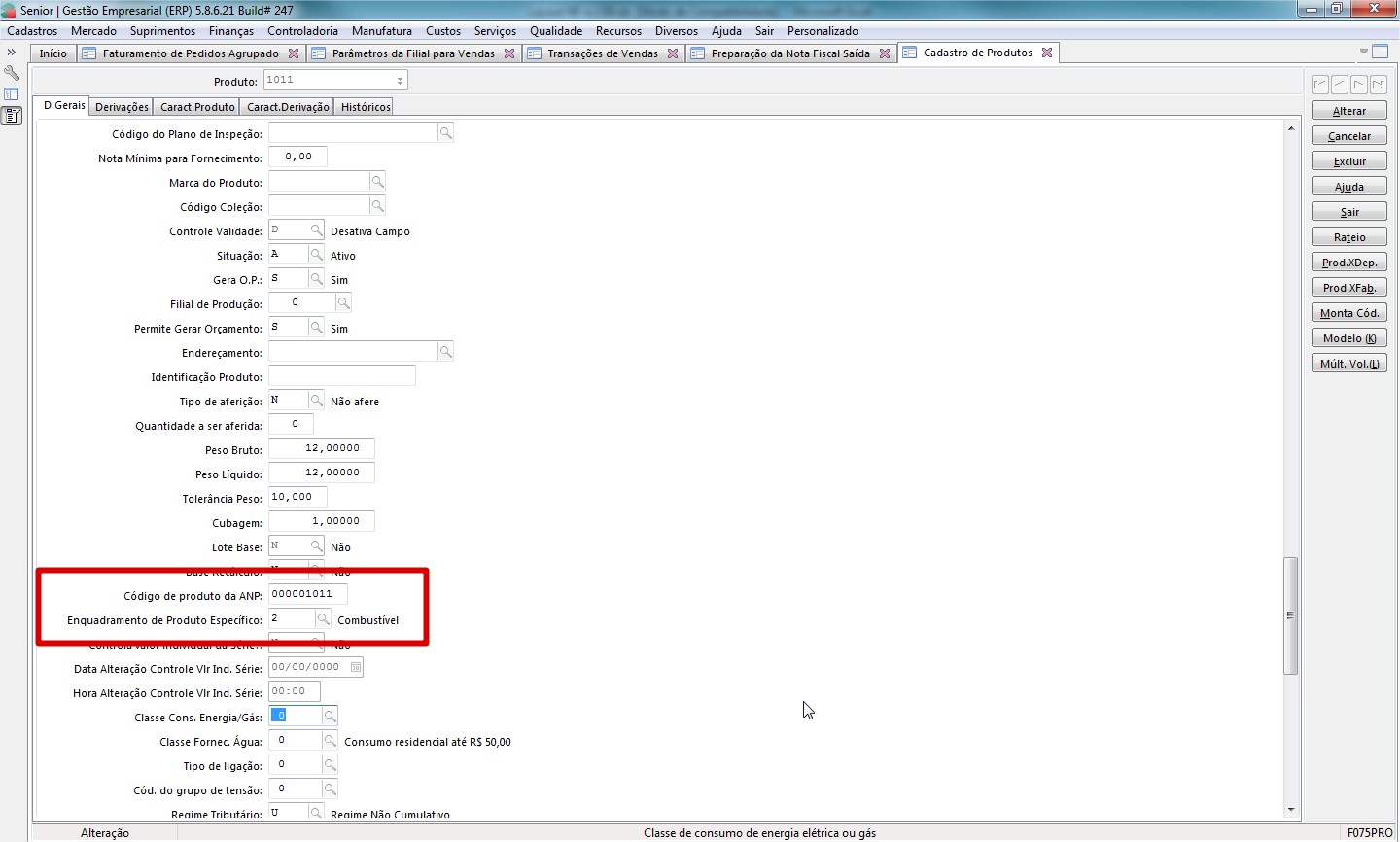The width and height of the screenshot is (1400, 842).
Task: Click the tree-view panel icon in left sidebar
Action: tap(12, 94)
